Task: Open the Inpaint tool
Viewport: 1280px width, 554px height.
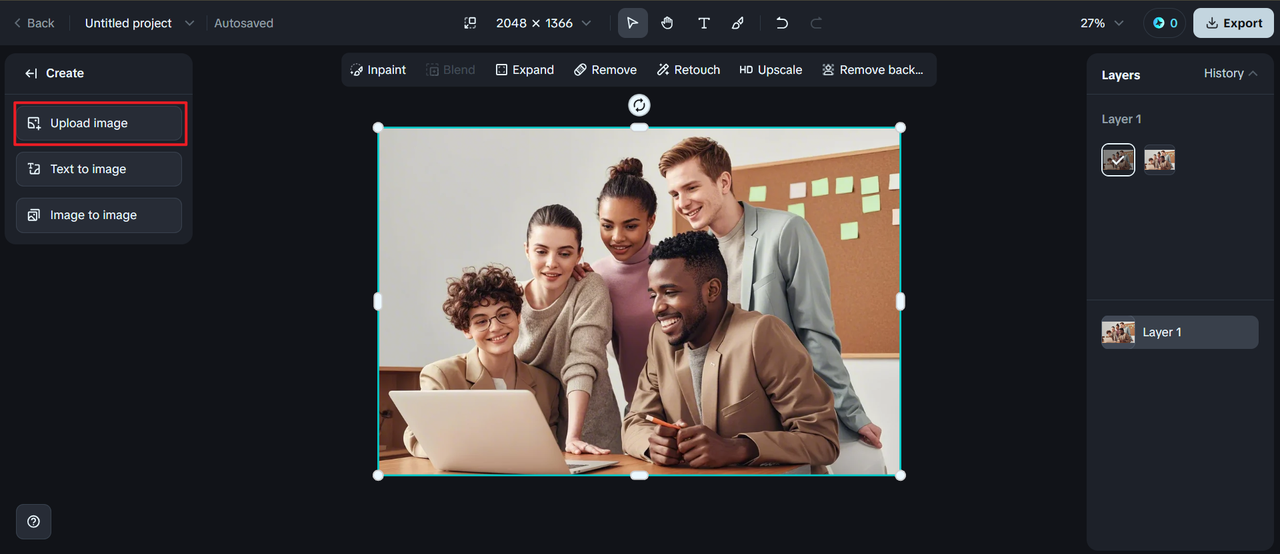Action: pos(378,70)
